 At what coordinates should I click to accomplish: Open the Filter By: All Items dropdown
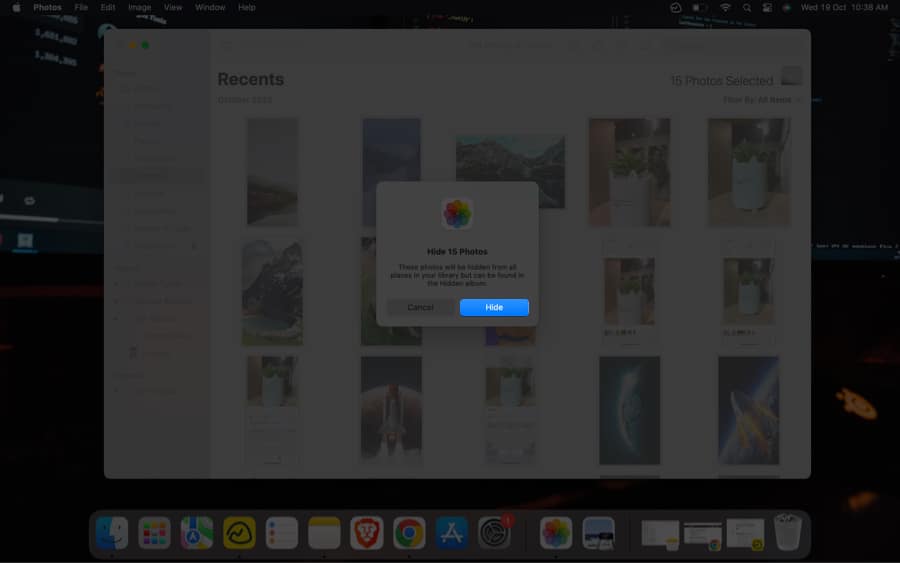761,100
